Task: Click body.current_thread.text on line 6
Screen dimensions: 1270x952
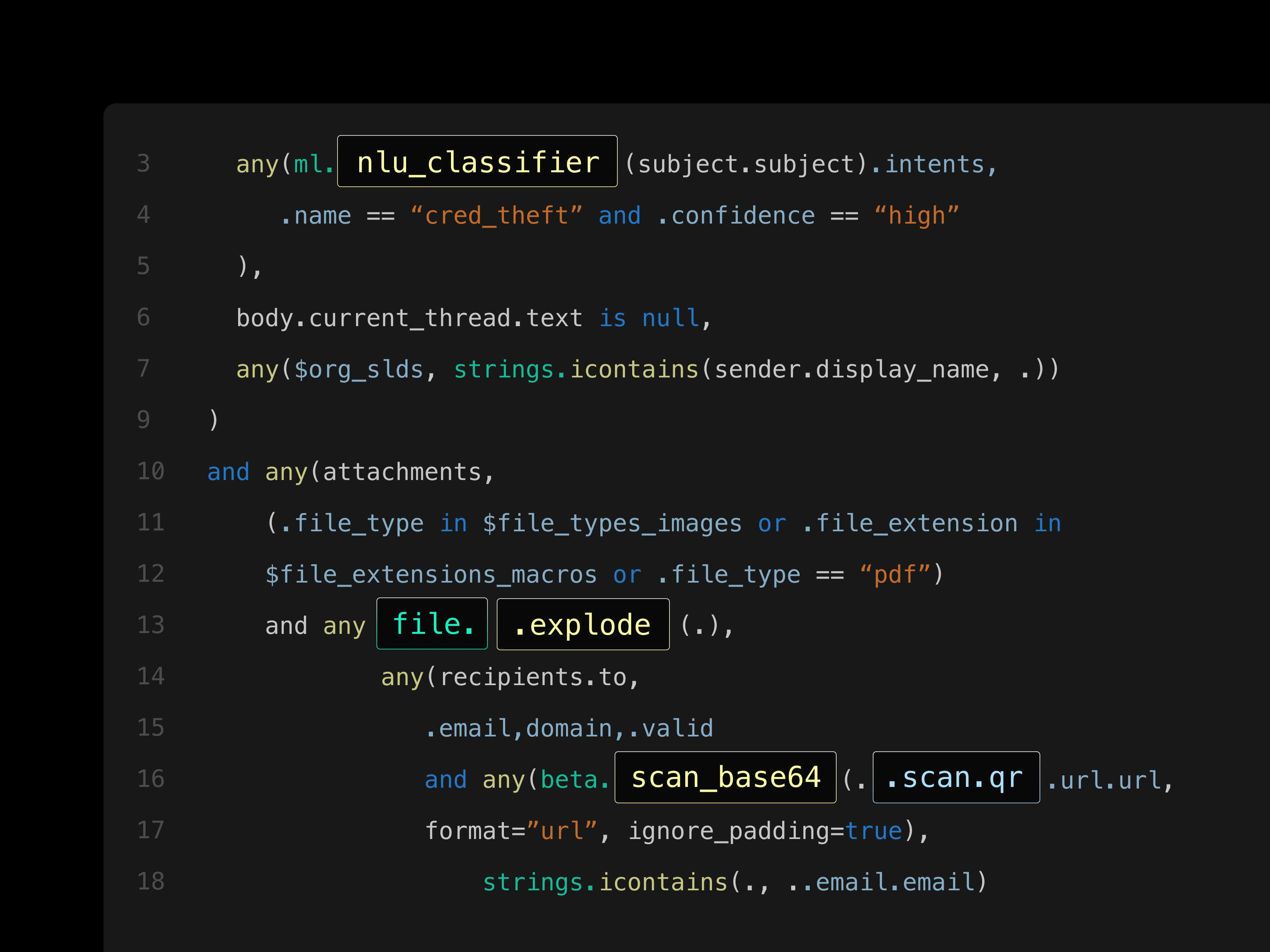Action: (409, 318)
